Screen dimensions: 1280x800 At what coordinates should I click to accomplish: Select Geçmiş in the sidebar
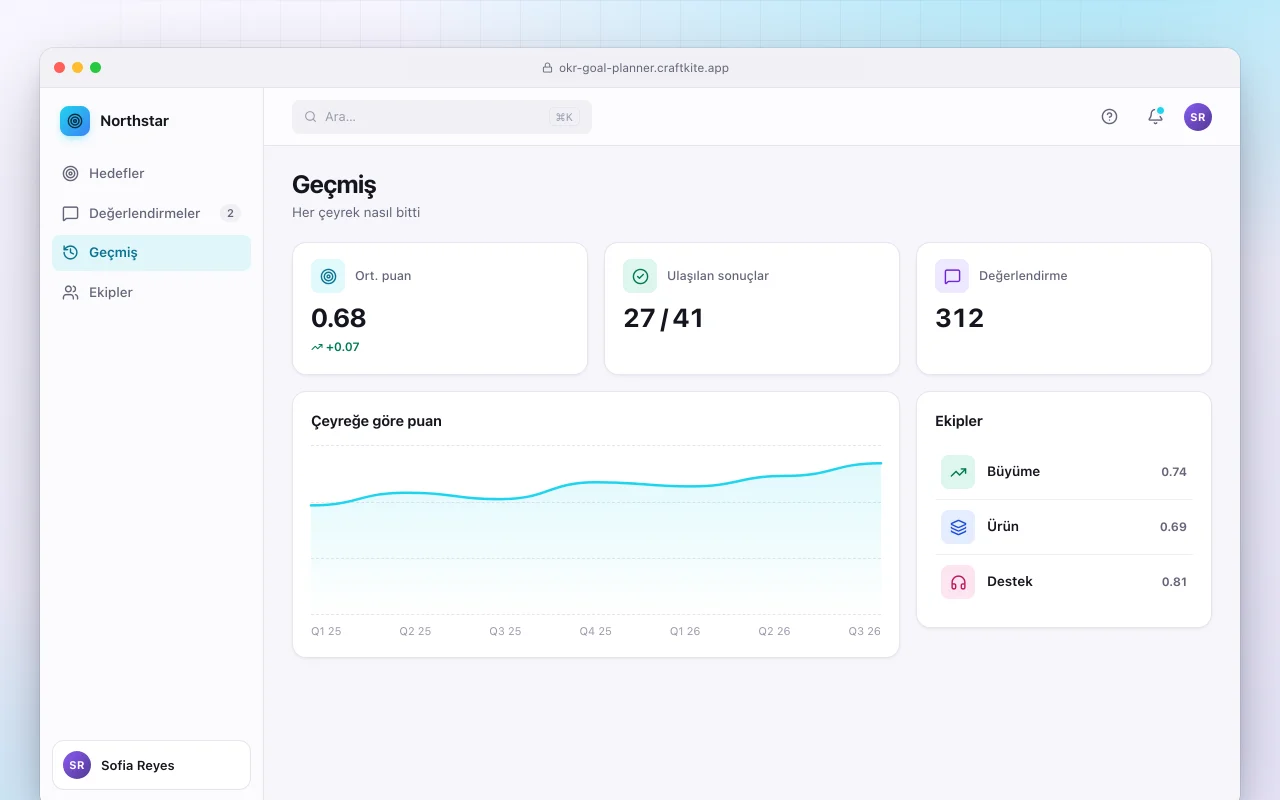click(151, 253)
